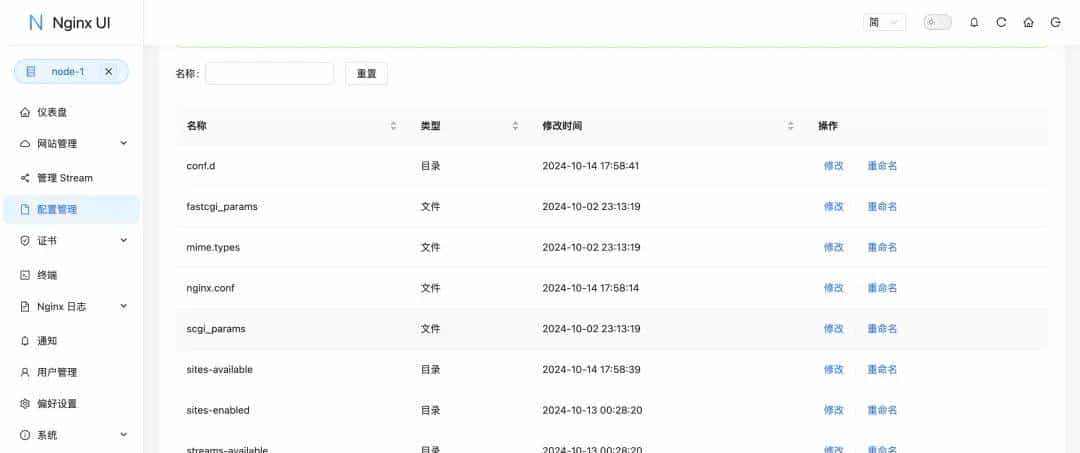Screen dimensions: 1080x453
Task: Click 修改 for sites-enabled
Action: click(x=833, y=410)
